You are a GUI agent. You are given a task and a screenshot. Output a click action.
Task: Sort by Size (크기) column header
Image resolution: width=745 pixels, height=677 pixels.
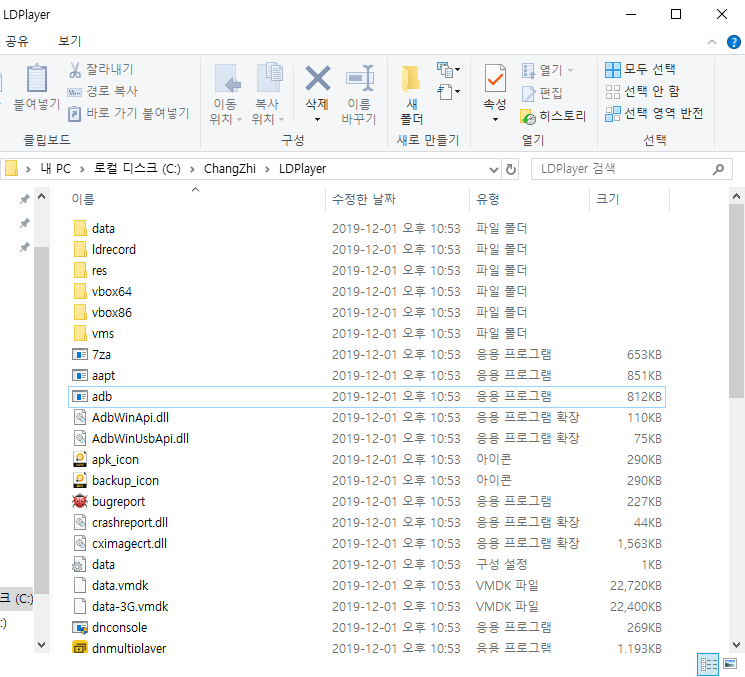[x=608, y=199]
